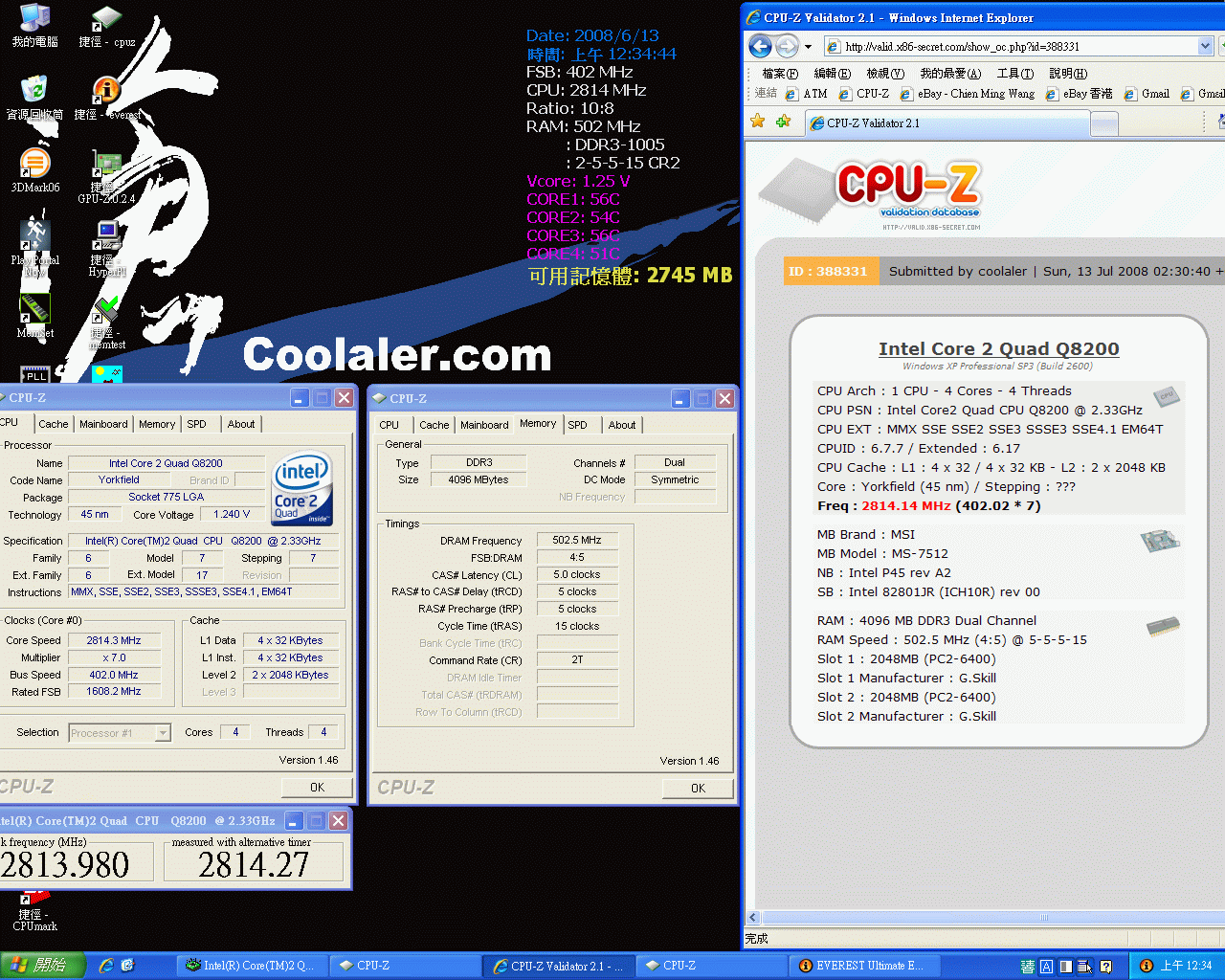This screenshot has width=1225, height=980.
Task: Open the Favorites Center star icon
Action: point(758,122)
